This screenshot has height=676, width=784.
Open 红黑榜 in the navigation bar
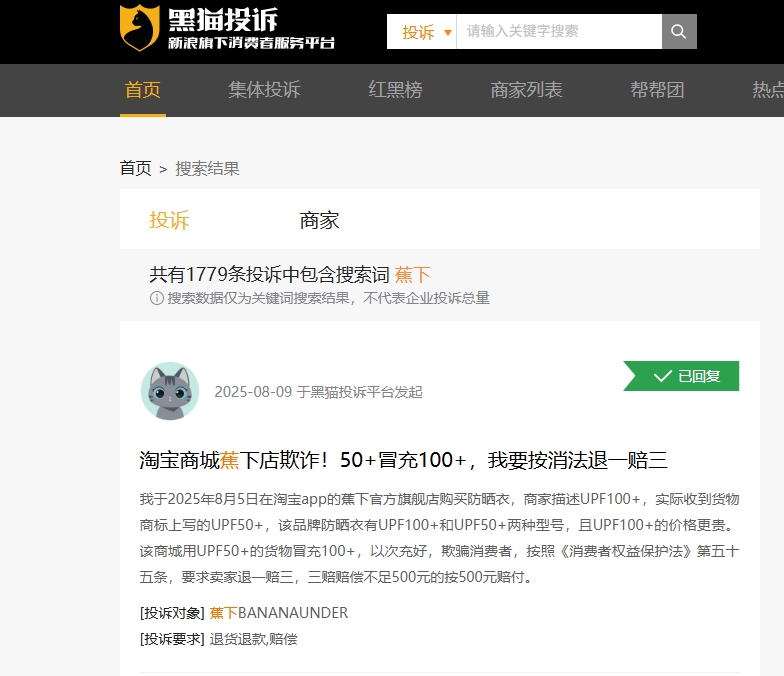pos(396,90)
